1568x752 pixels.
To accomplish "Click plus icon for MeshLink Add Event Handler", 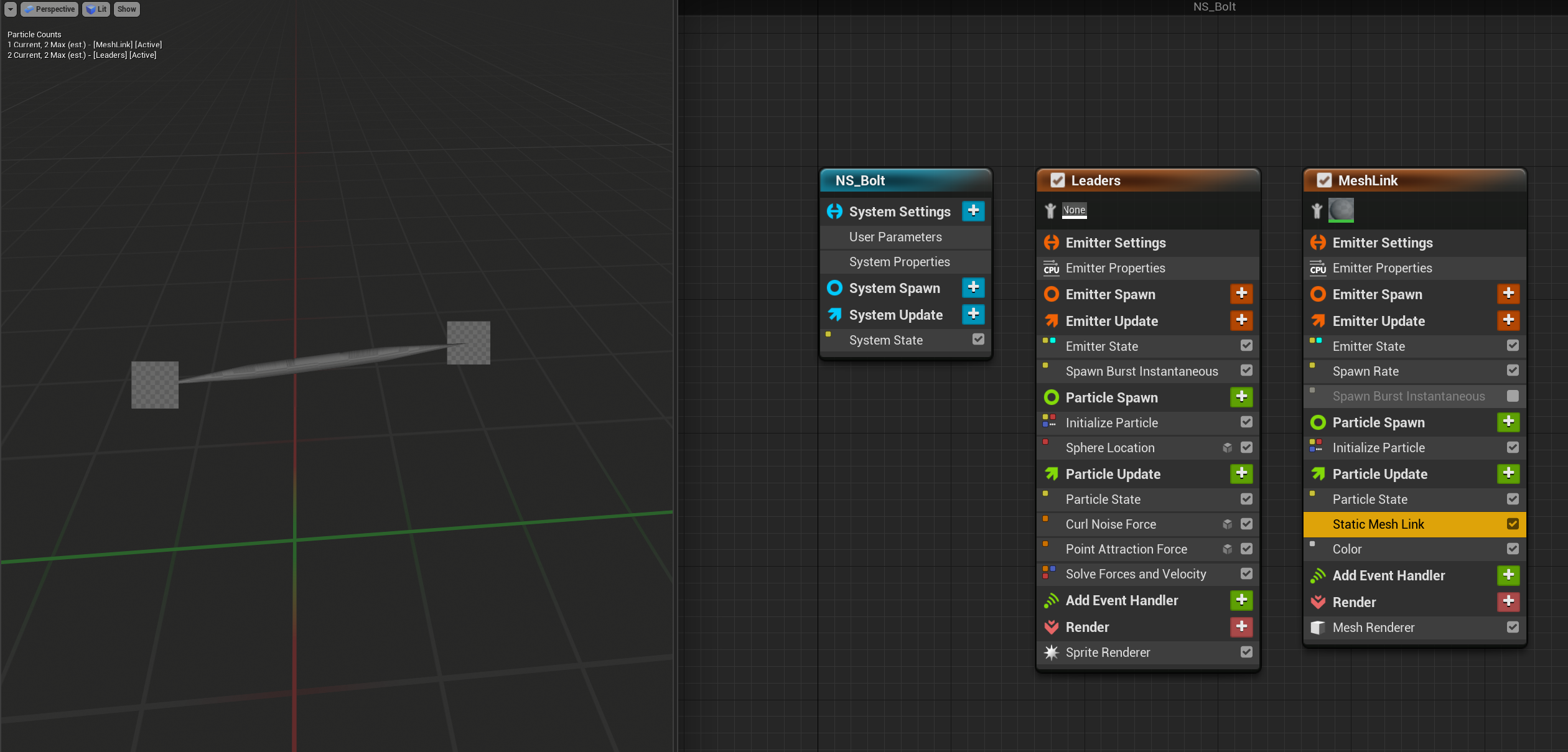I will coord(1508,575).
